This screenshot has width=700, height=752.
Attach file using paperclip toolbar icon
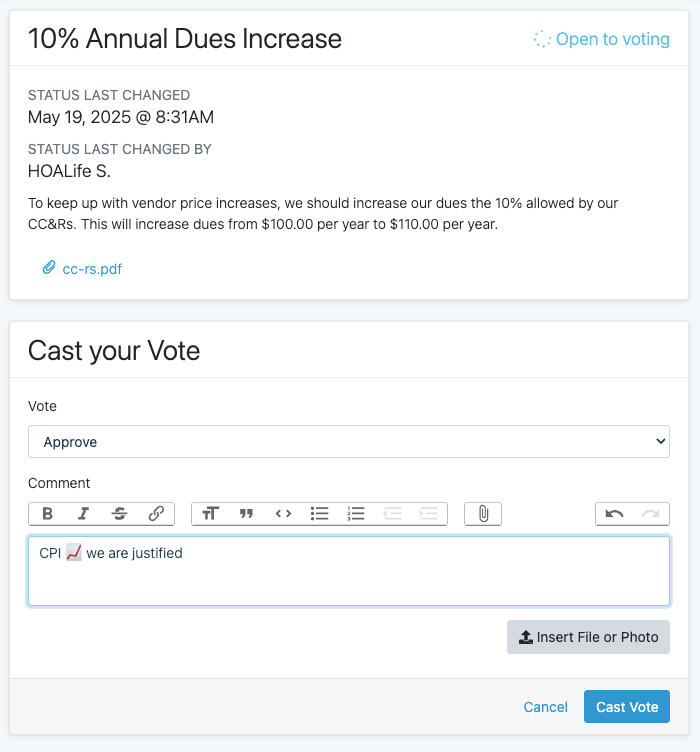(x=483, y=514)
